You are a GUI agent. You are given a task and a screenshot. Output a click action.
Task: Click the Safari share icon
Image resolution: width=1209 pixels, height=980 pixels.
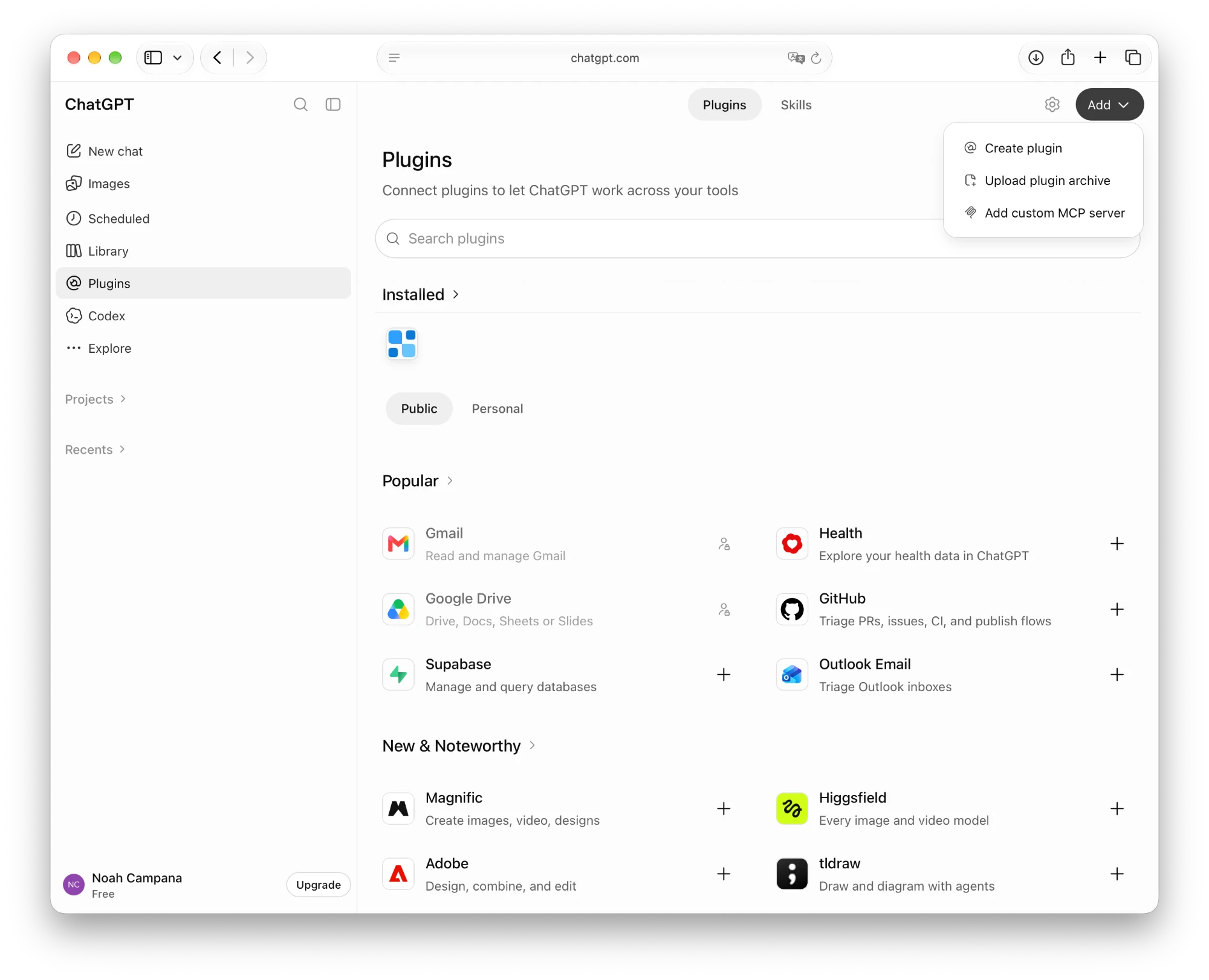[1068, 57]
